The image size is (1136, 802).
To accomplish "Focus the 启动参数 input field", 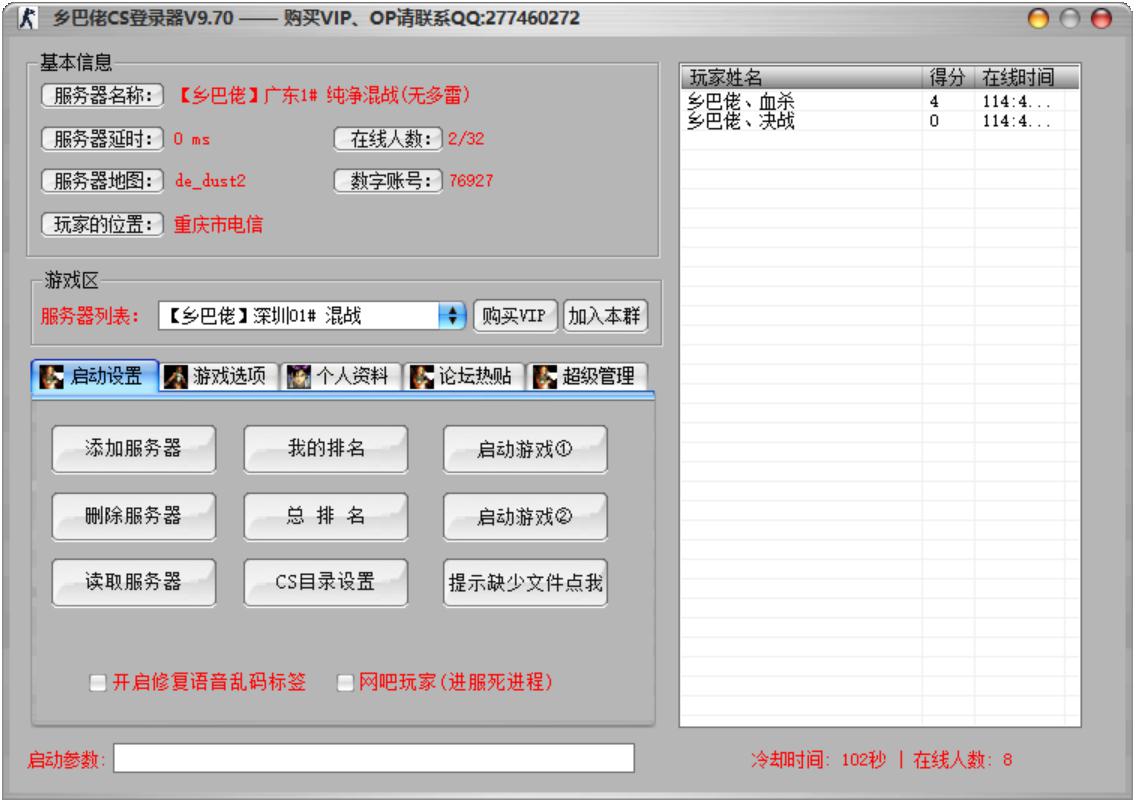I will (x=374, y=759).
